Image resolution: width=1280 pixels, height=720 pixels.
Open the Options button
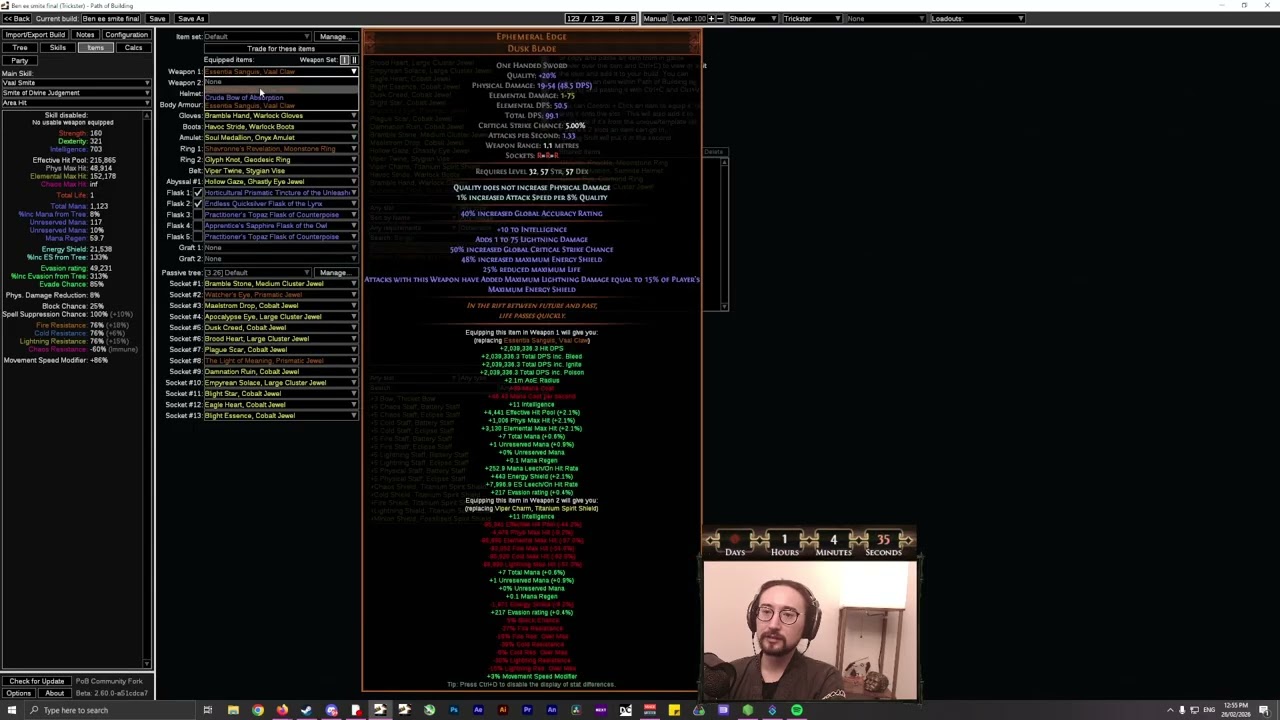coord(19,693)
